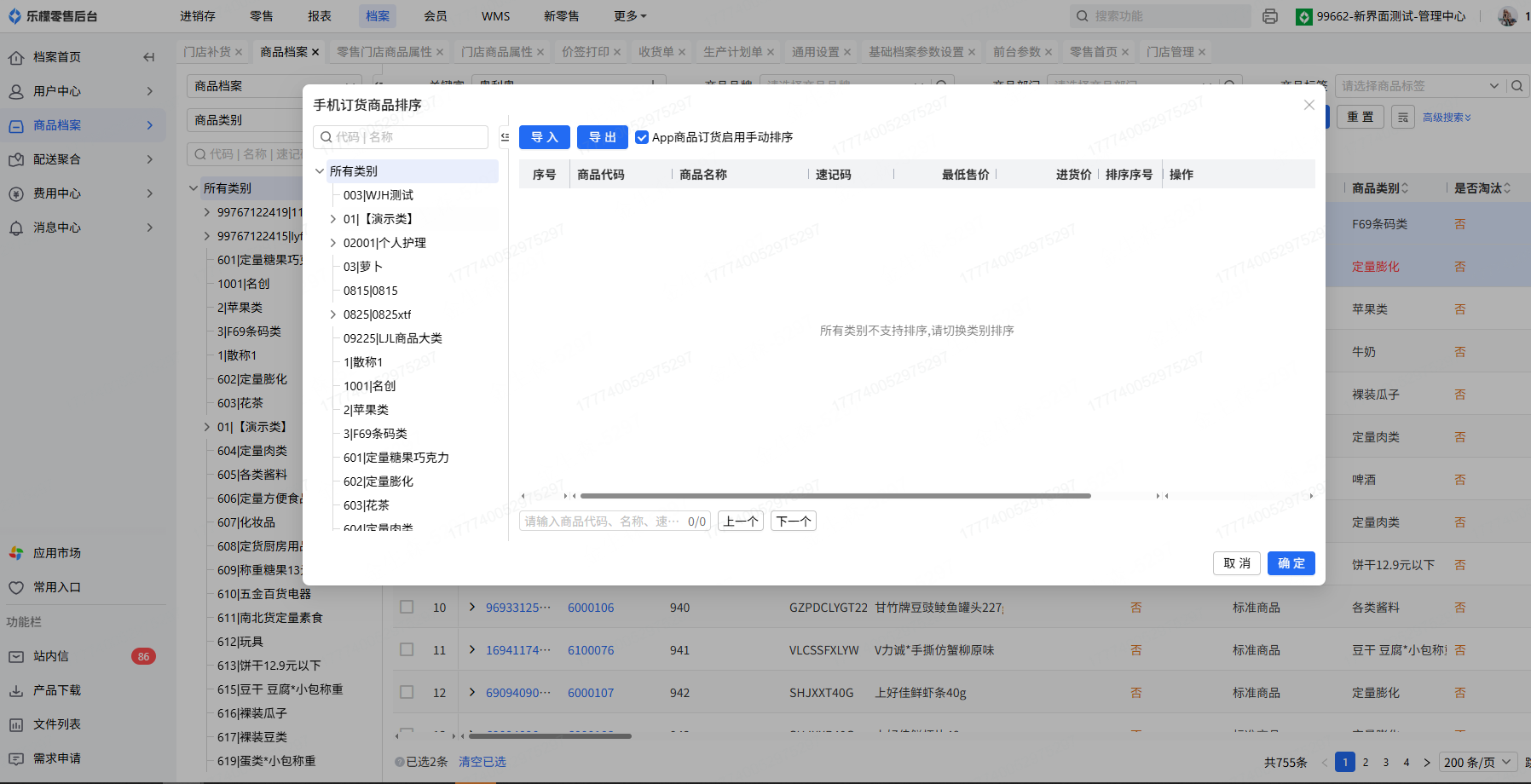Expand 高级搜索 options
1531x784 pixels.
1447,118
